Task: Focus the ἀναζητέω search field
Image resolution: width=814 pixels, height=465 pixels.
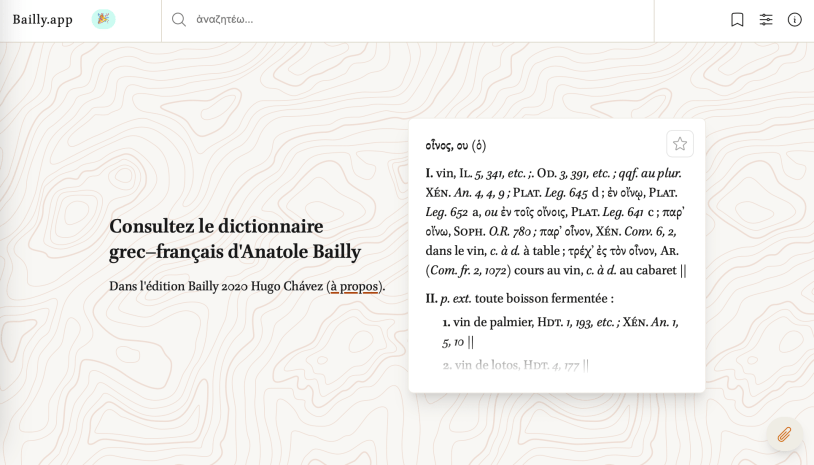Action: [400, 20]
